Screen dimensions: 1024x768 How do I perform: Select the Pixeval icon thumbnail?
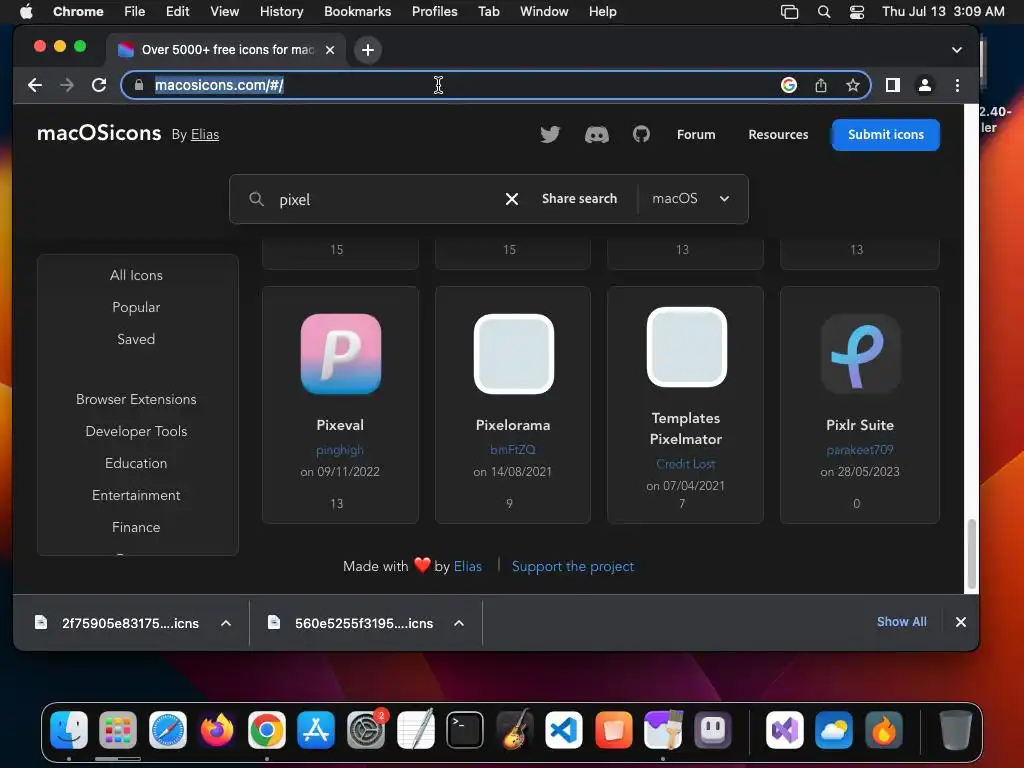pos(341,354)
